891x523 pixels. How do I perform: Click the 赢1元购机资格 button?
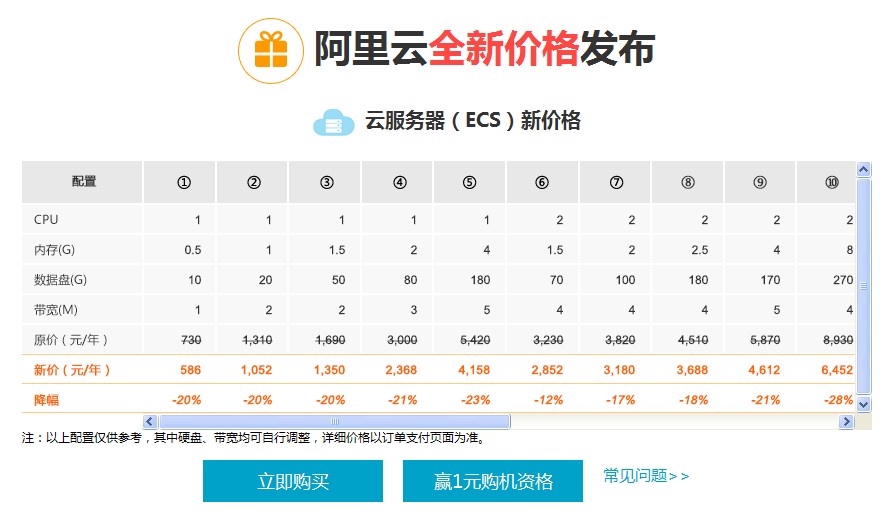[493, 481]
